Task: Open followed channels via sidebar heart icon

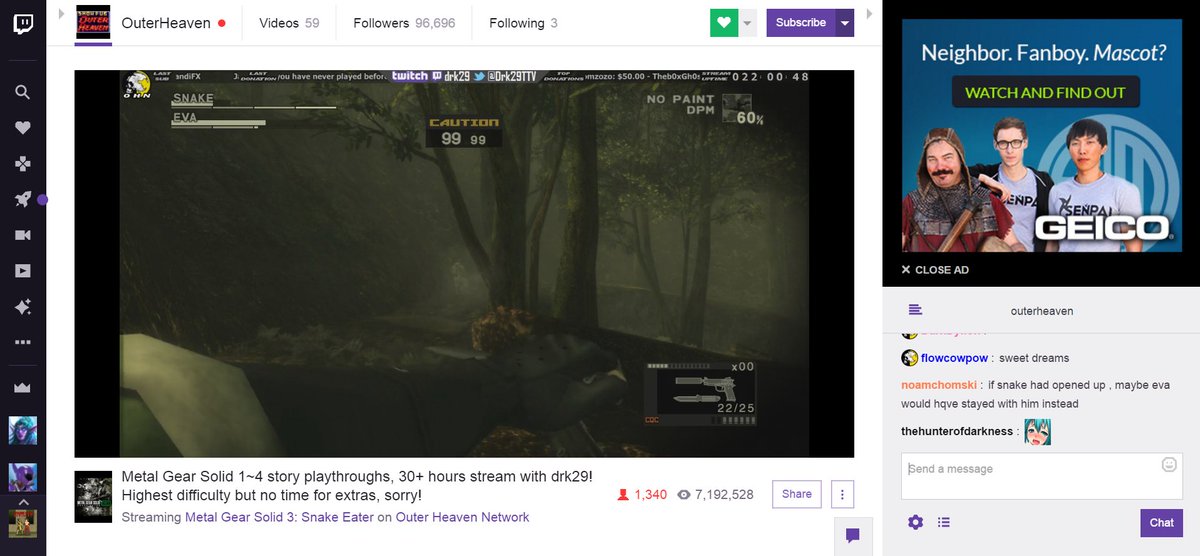Action: [x=22, y=128]
